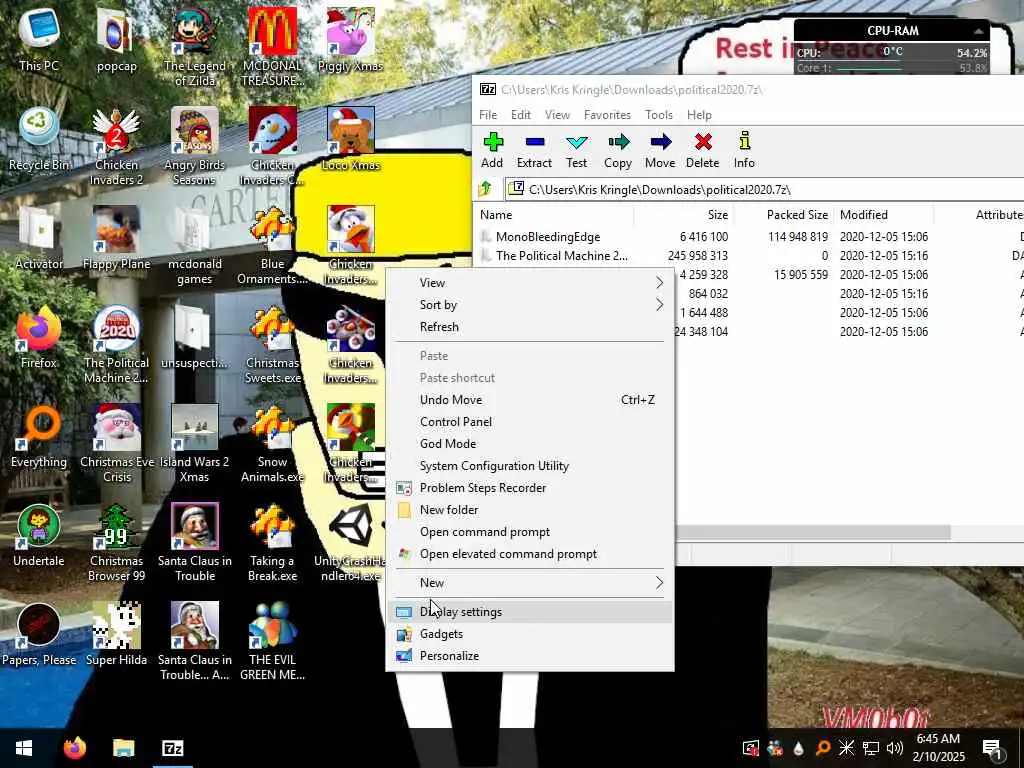Open Display settings from context menu
Viewport: 1024px width, 768px height.
pos(530,612)
